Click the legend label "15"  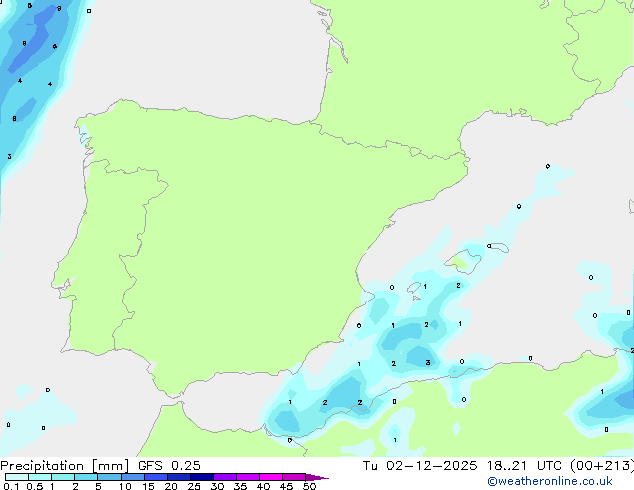click(148, 486)
